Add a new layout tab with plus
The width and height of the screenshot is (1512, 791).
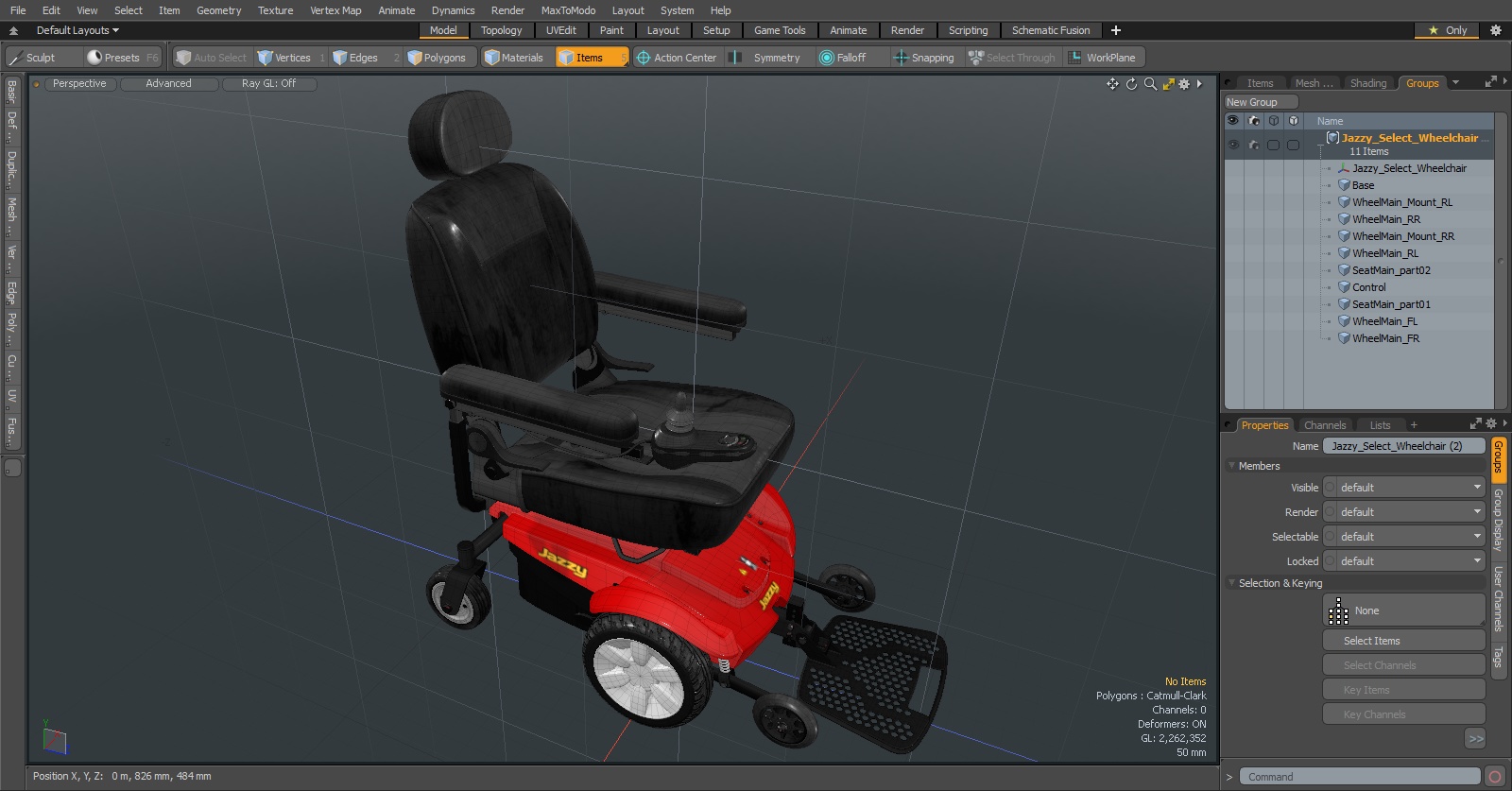coord(1116,30)
